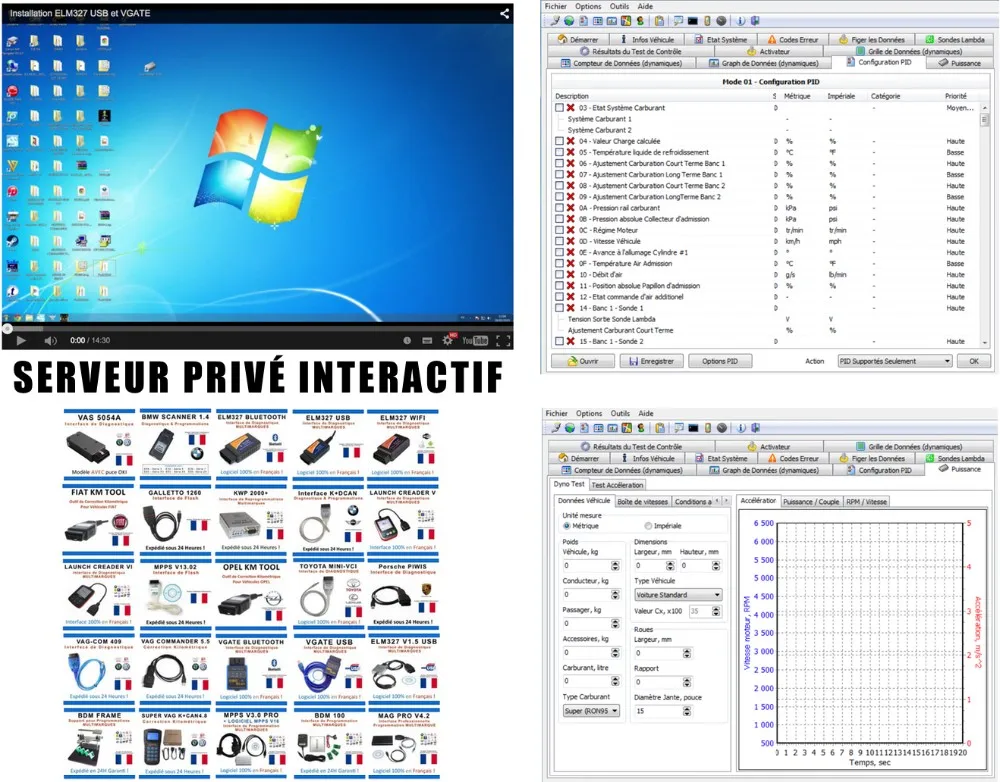Switch to the RPM / Vitesse graph tab
Viewport: 1000px width, 782px height.
866,502
